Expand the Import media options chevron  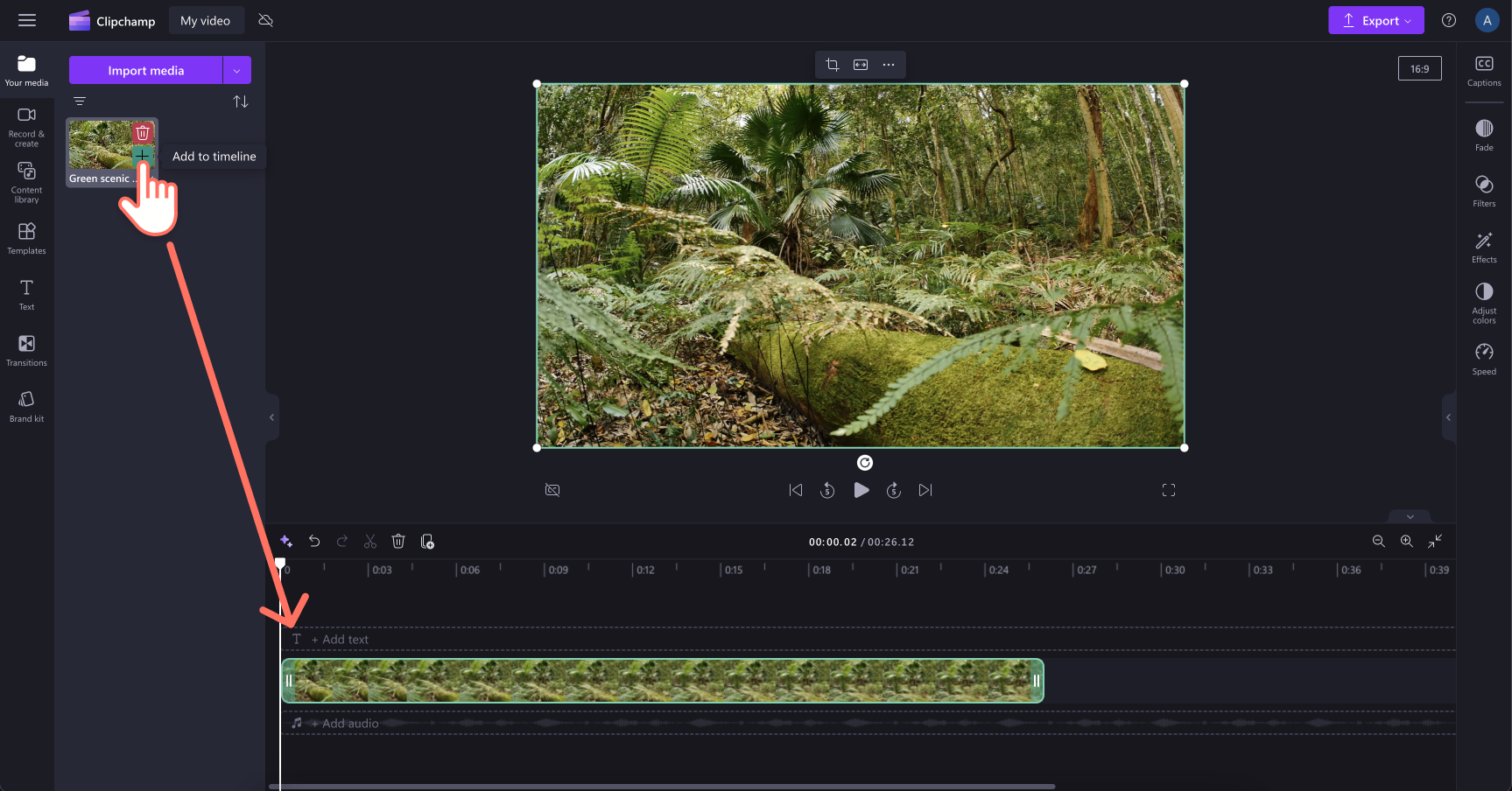[236, 70]
